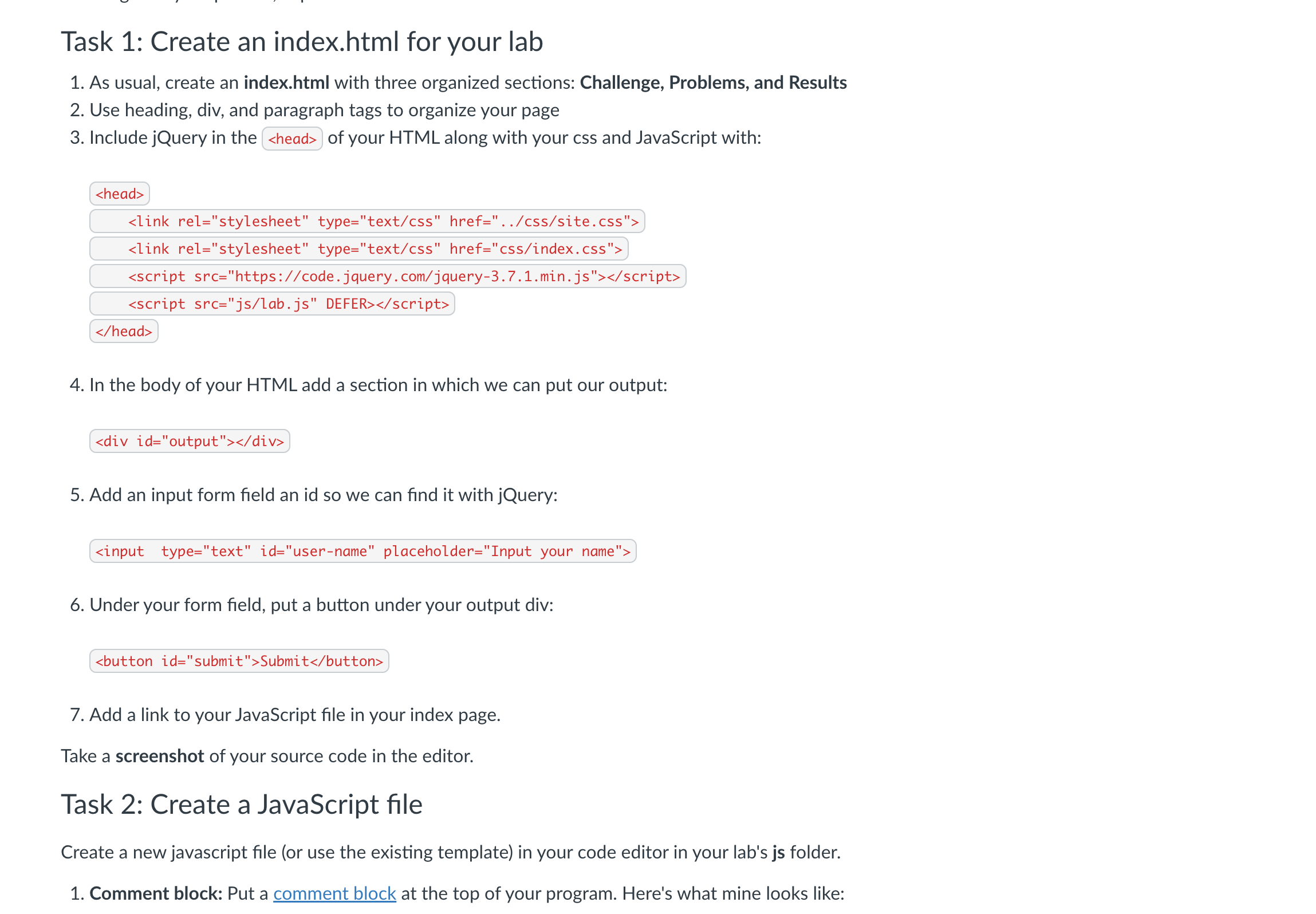Click the site.css stylesheet link code line
The height and width of the screenshot is (914, 1316).
(367, 221)
